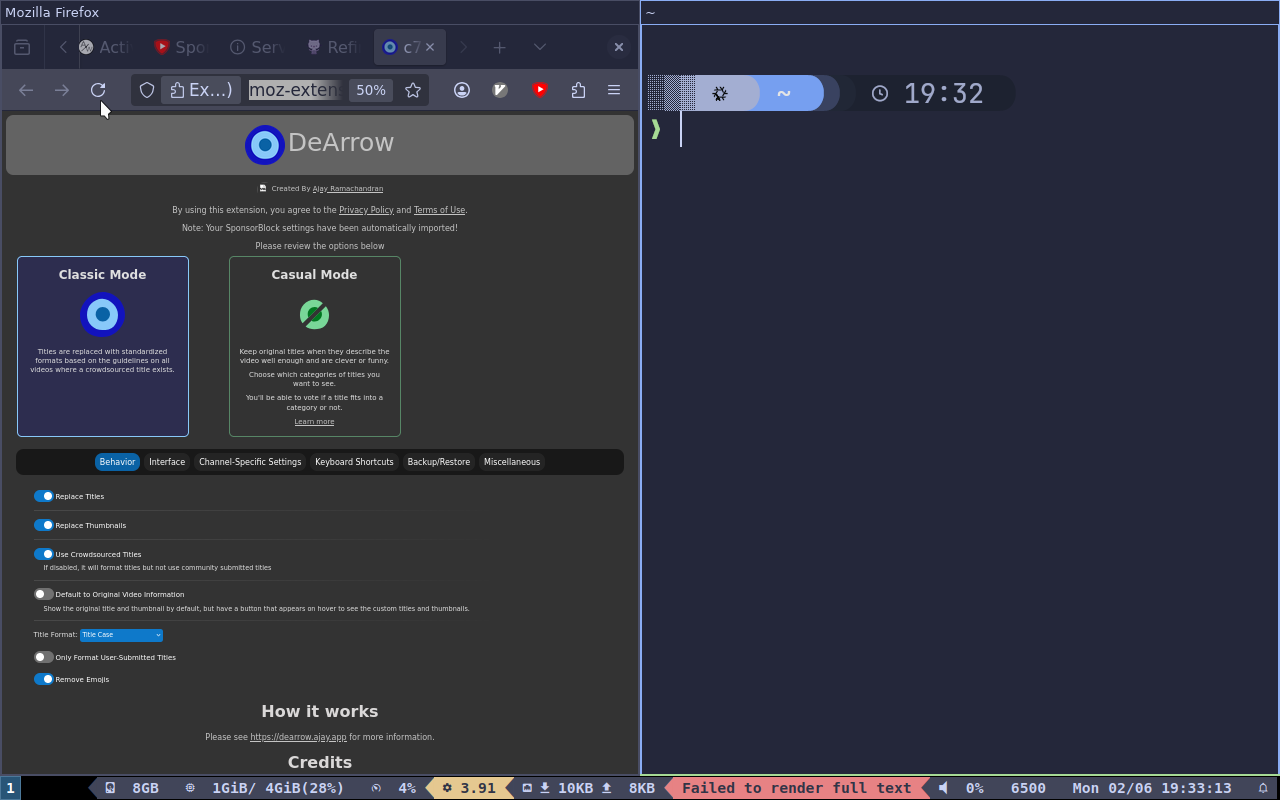Toggle Use Crowdsourced Titles switch
Screen dimensions: 1280x800
coord(43,554)
